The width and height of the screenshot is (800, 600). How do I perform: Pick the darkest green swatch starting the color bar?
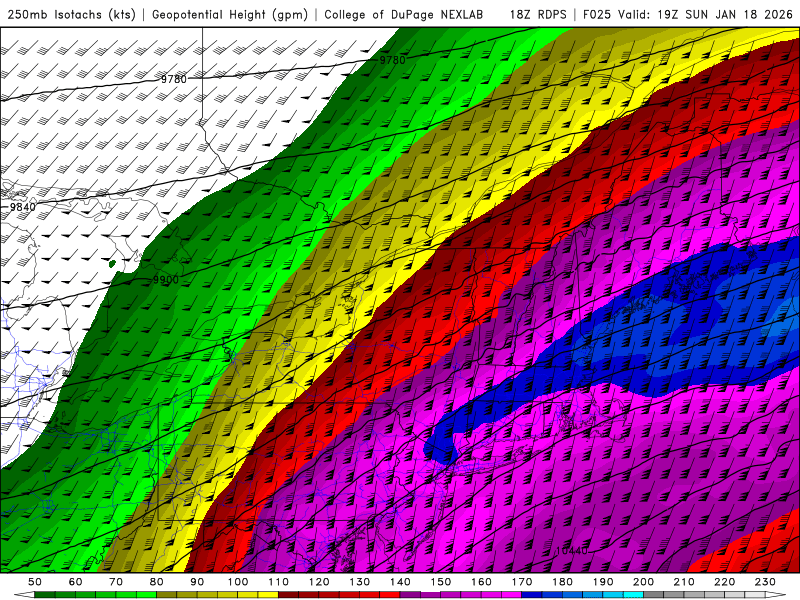pos(45,595)
